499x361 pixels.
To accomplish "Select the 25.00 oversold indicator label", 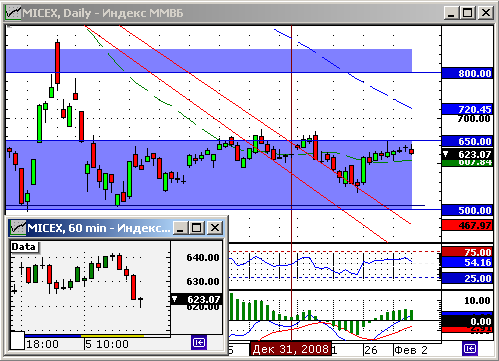I will click(x=467, y=278).
